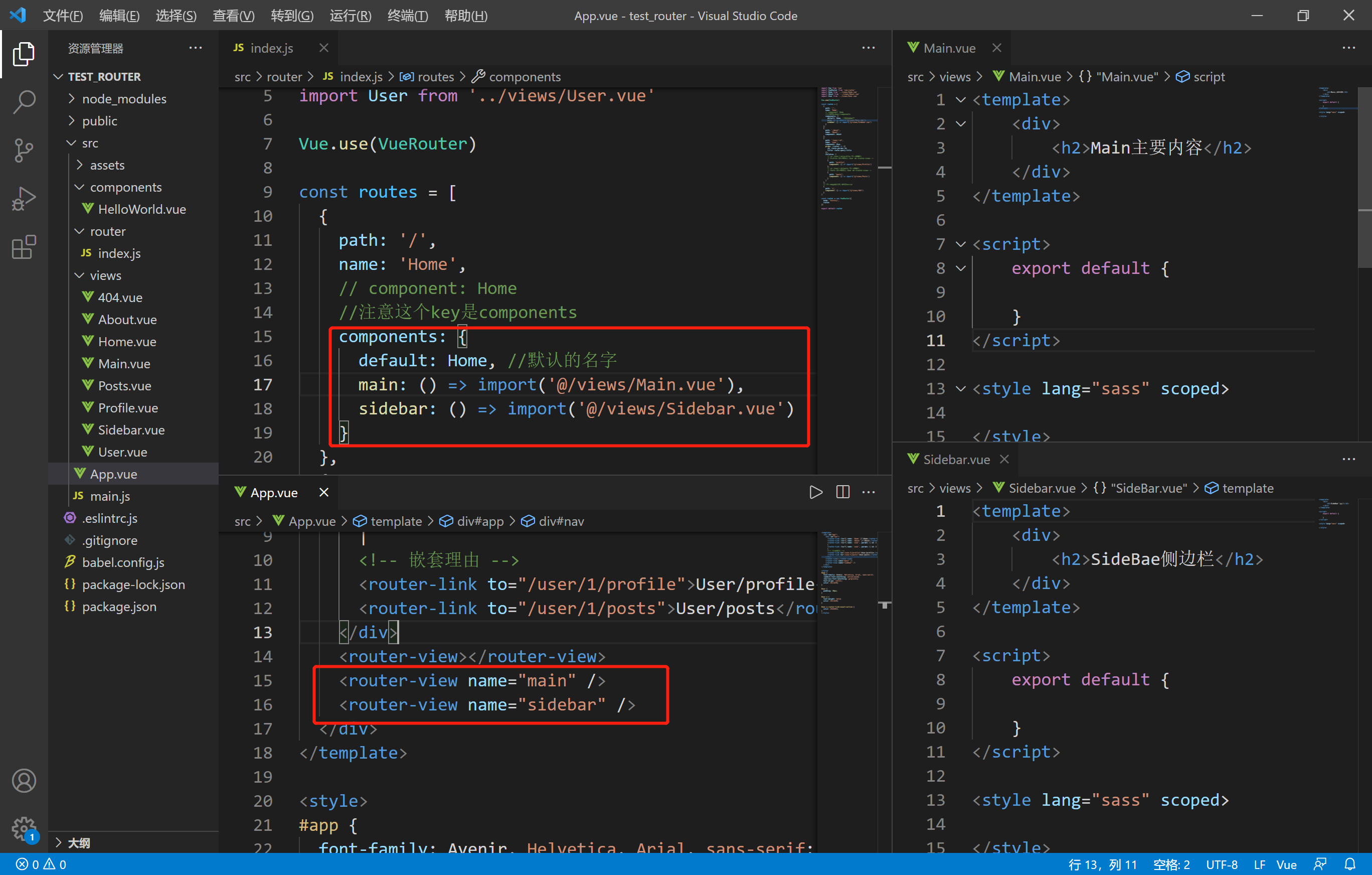Open the Extensions view
The image size is (1372, 875).
[24, 247]
